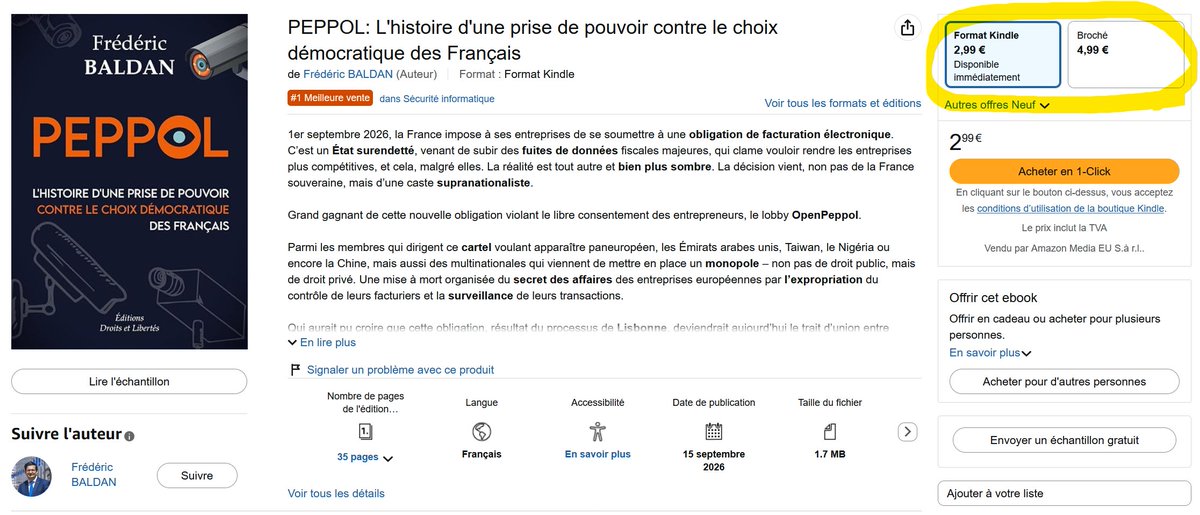Buy now with Acheter en 1-Click
Image resolution: width=1200 pixels, height=515 pixels.
[x=1064, y=171]
